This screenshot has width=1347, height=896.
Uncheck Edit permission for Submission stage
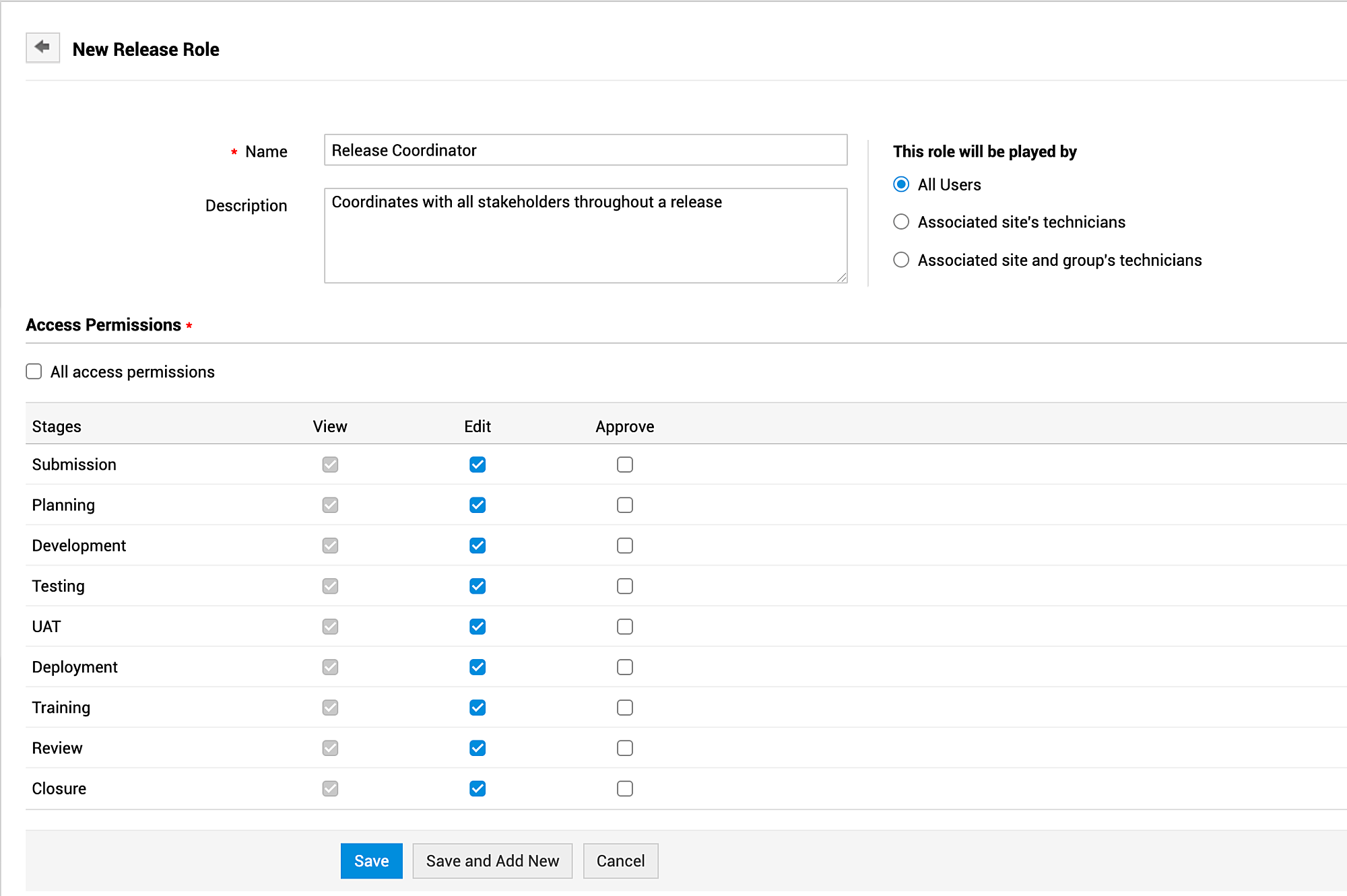tap(478, 464)
